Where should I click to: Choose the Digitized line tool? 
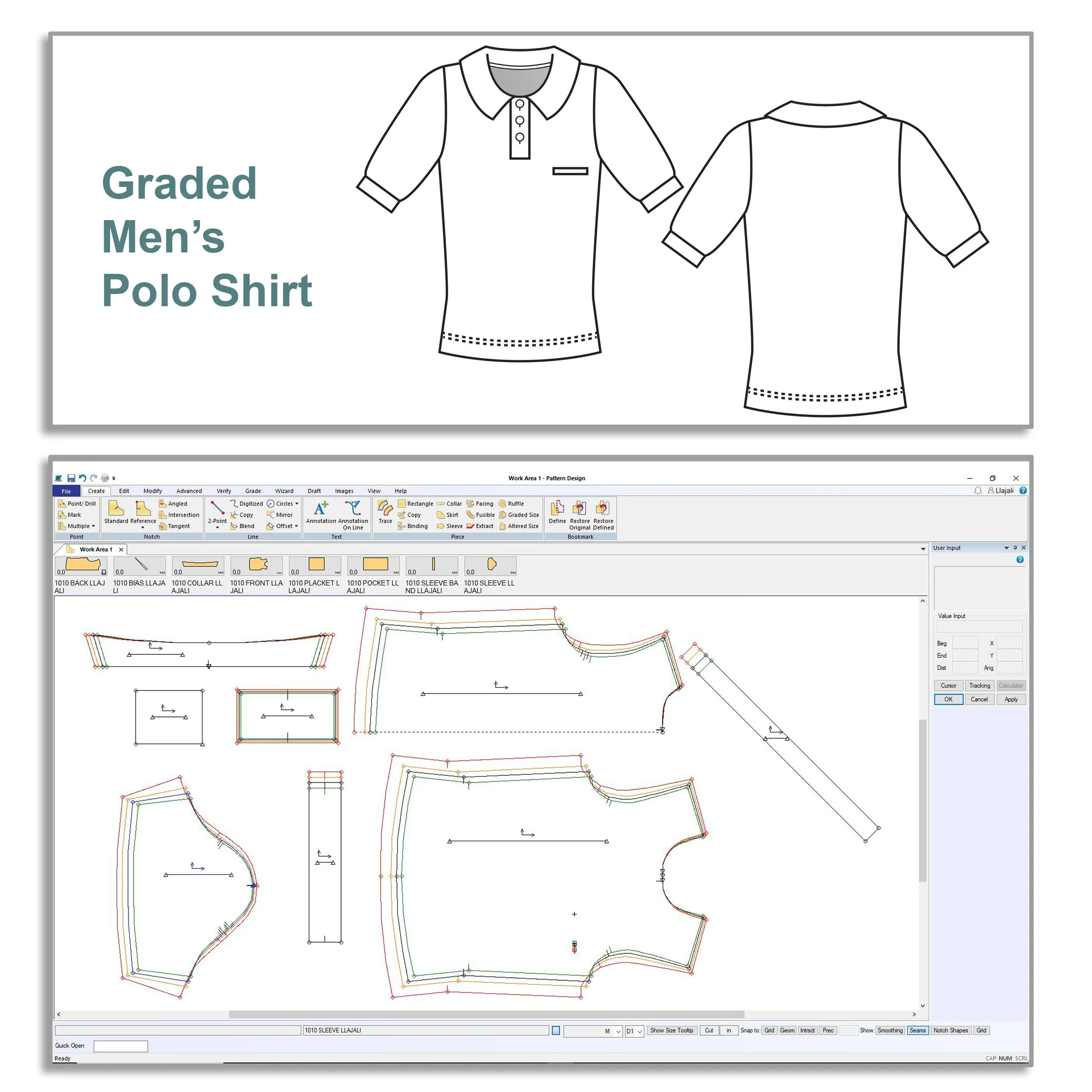[246, 504]
